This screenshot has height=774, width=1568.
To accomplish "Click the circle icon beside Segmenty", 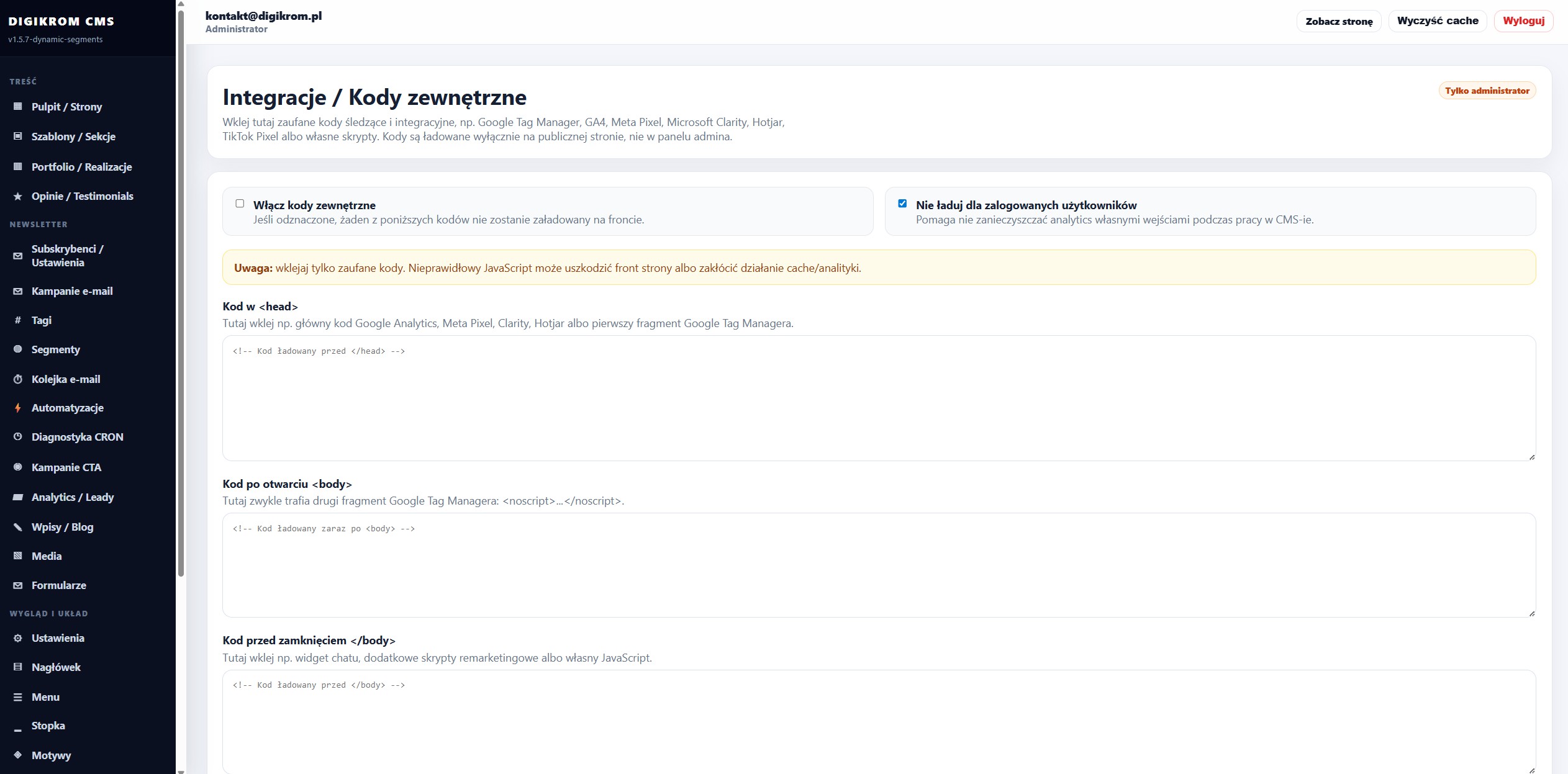I will coord(18,349).
